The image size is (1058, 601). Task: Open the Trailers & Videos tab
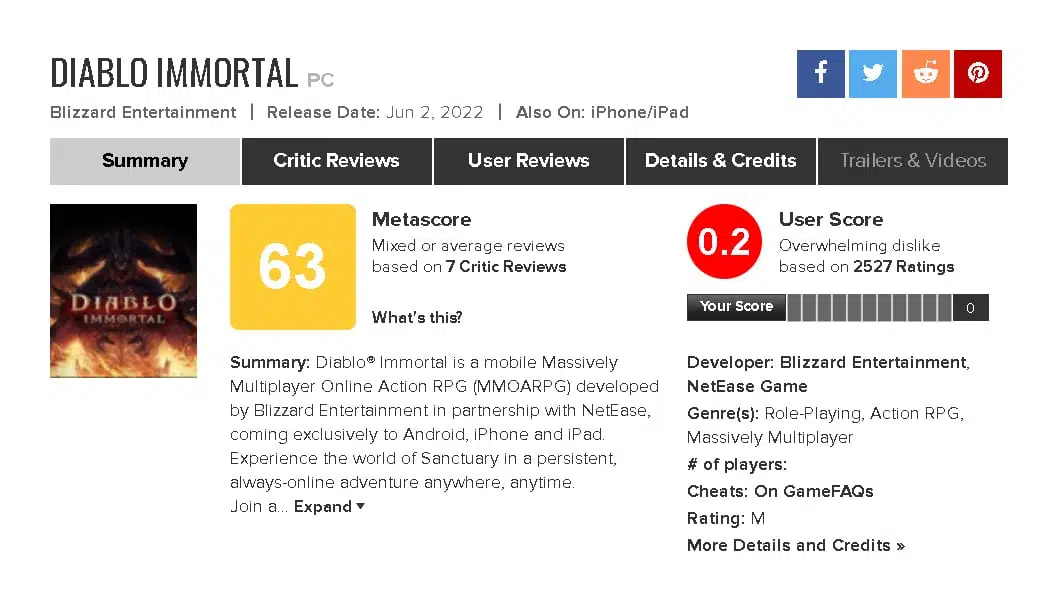[x=912, y=161]
